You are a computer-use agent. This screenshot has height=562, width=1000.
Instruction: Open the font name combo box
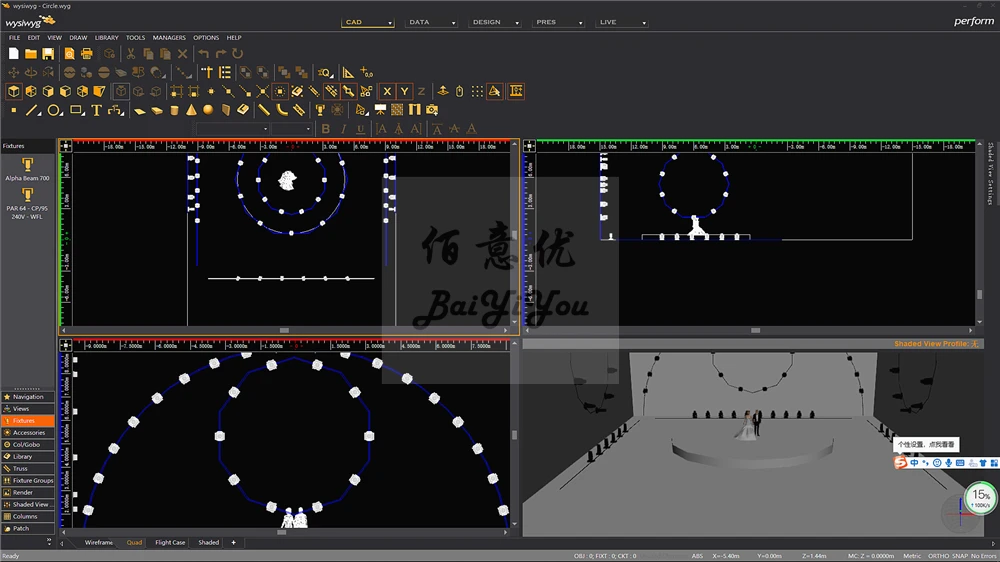coord(232,129)
